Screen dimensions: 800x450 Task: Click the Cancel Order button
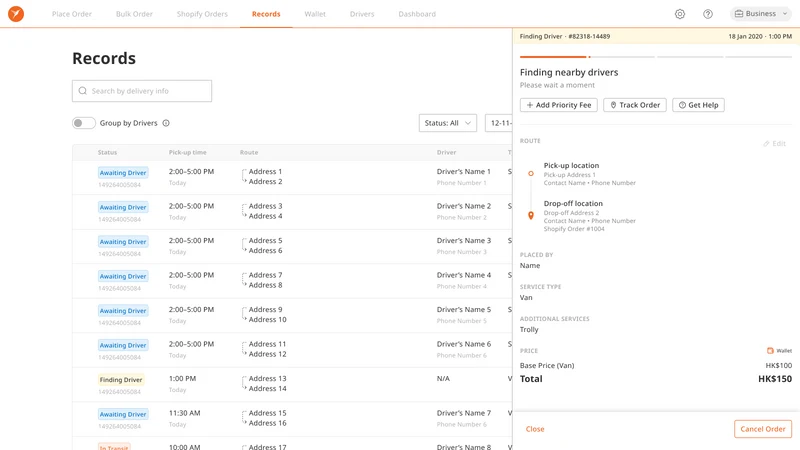coord(763,429)
